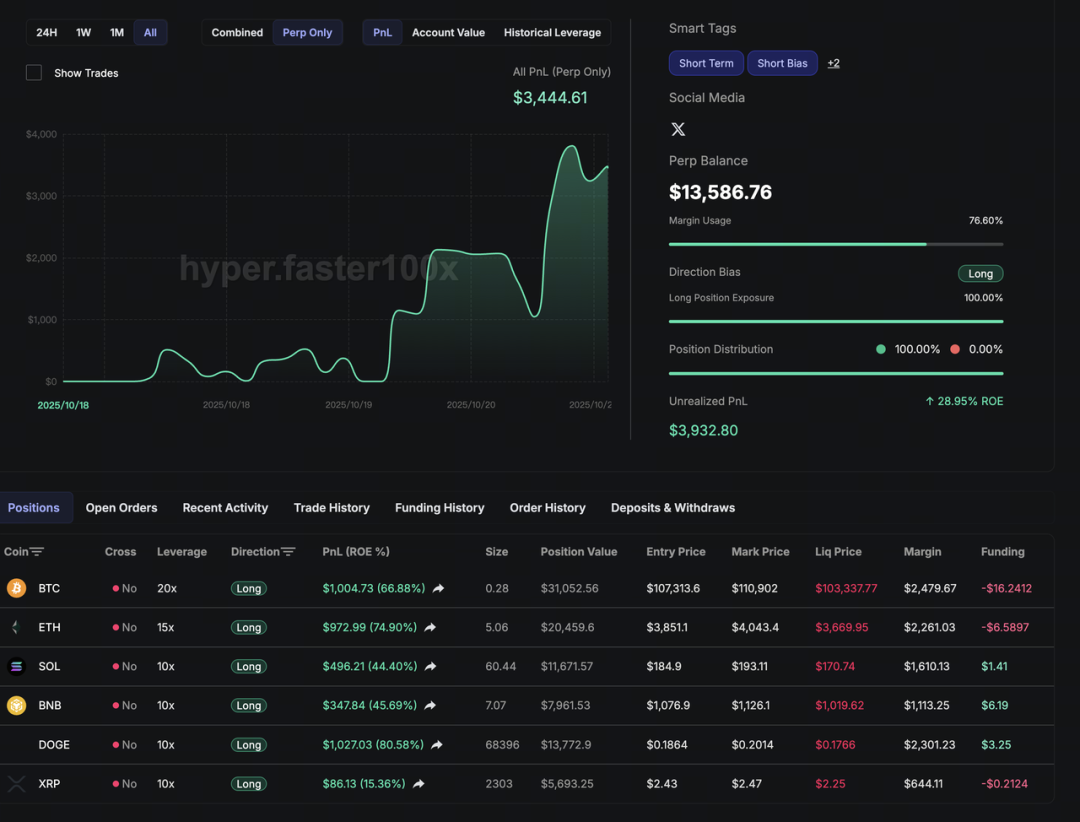Click the share arrow for DOGE PnL

(x=437, y=745)
